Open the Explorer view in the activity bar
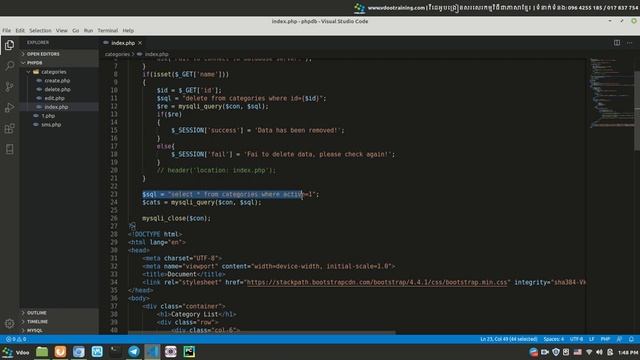This screenshot has width=640, height=360. tap(9, 45)
